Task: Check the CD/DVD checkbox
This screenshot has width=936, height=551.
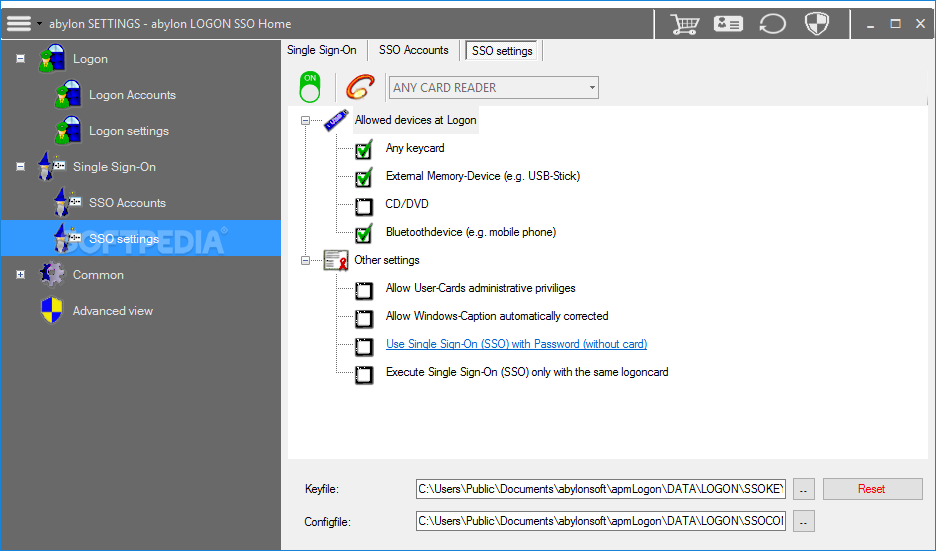Action: (364, 206)
